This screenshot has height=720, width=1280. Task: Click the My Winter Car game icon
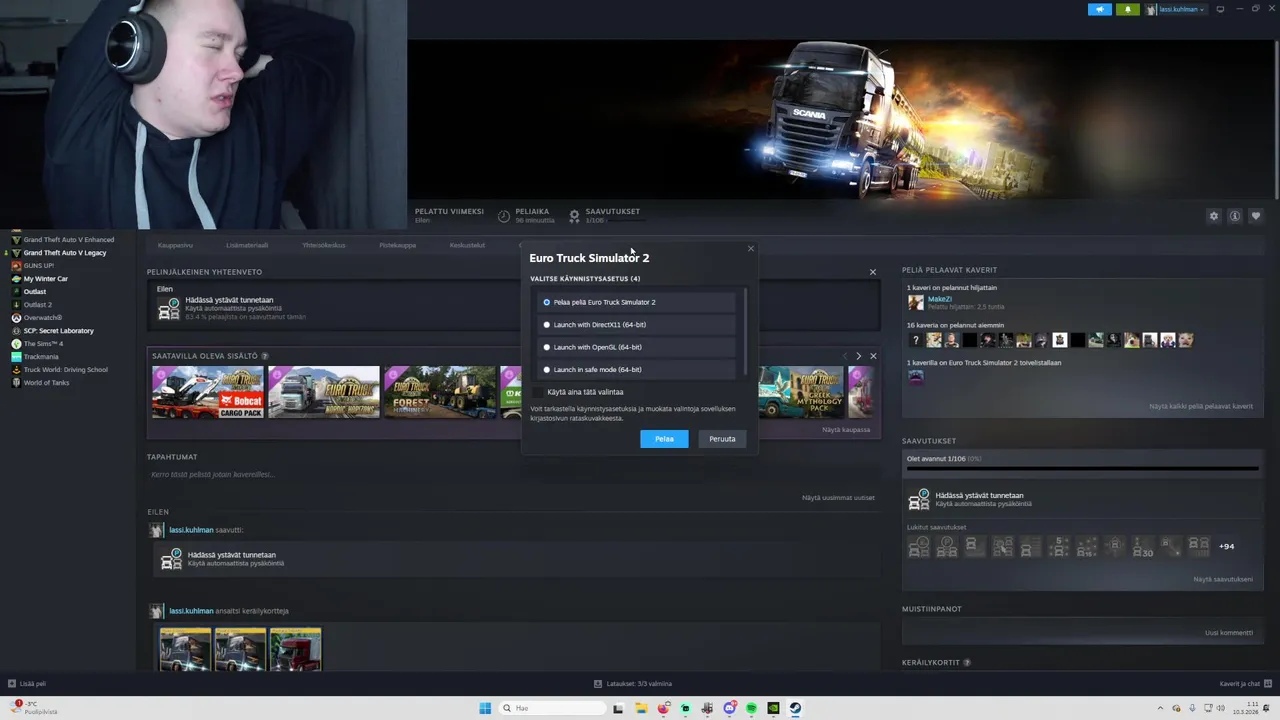coord(16,279)
